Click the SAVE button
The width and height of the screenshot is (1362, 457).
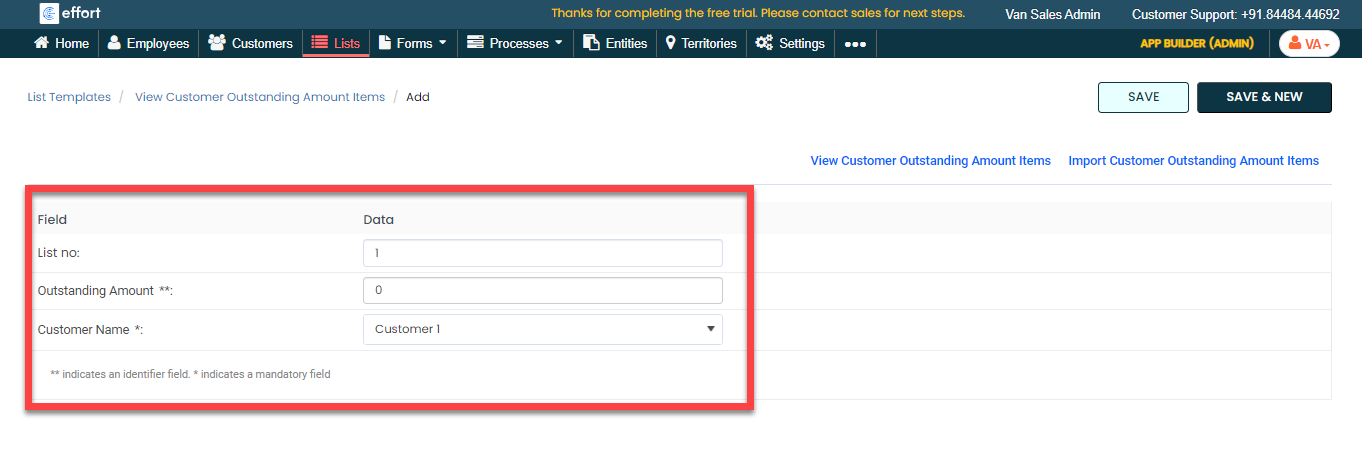click(x=1143, y=97)
